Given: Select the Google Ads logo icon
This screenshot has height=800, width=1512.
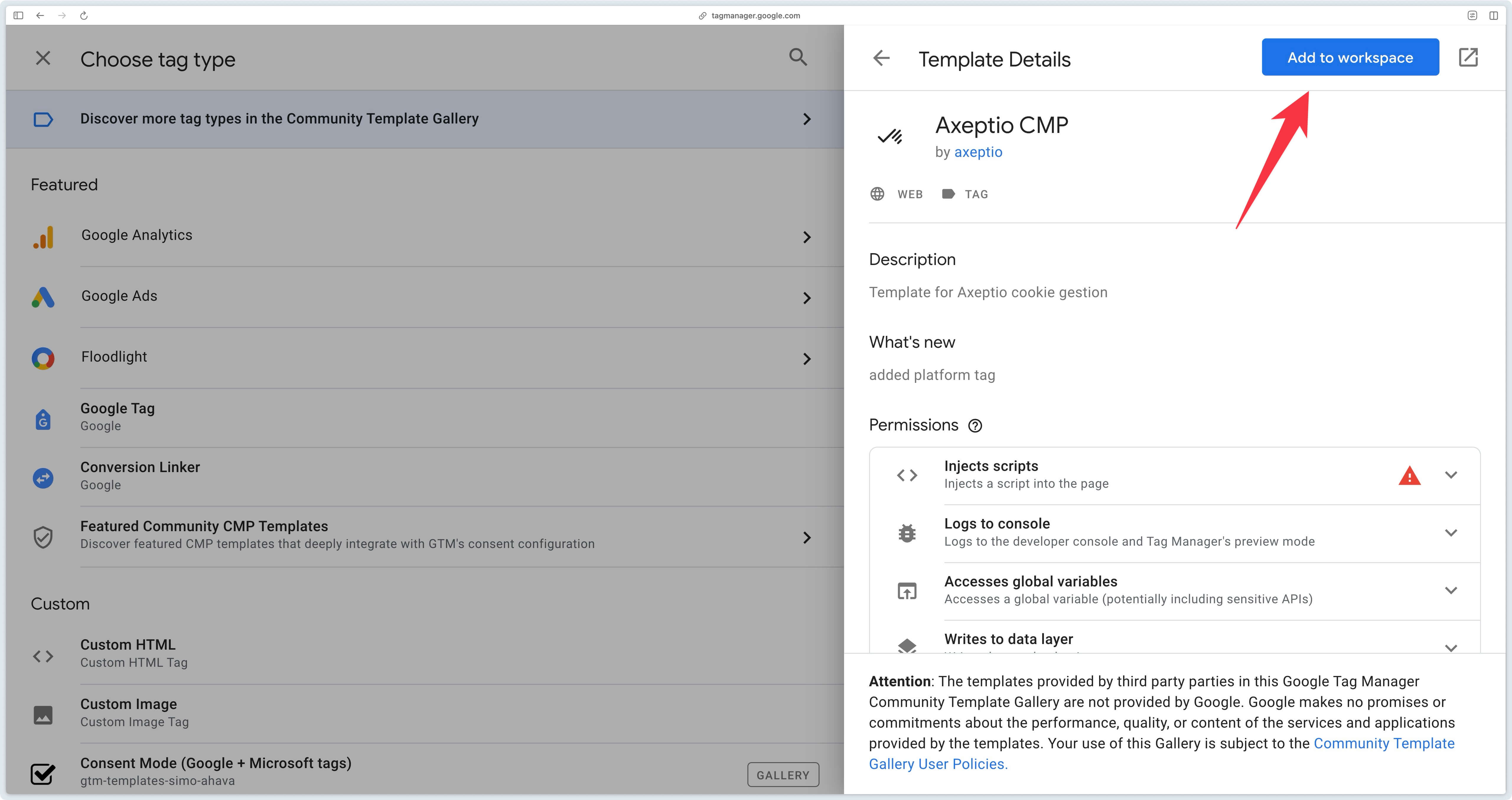Looking at the screenshot, I should click(43, 298).
